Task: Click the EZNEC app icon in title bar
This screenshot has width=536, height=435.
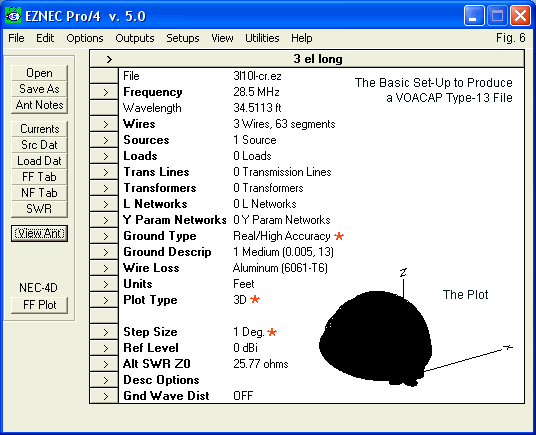Action: click(13, 16)
